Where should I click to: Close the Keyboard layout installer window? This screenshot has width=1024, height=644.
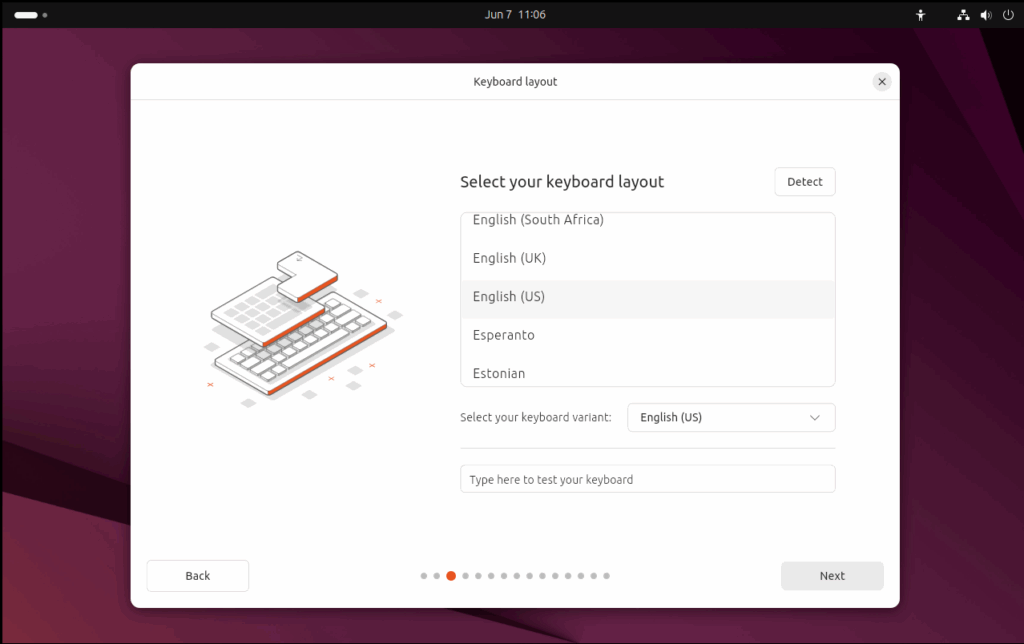tap(882, 82)
